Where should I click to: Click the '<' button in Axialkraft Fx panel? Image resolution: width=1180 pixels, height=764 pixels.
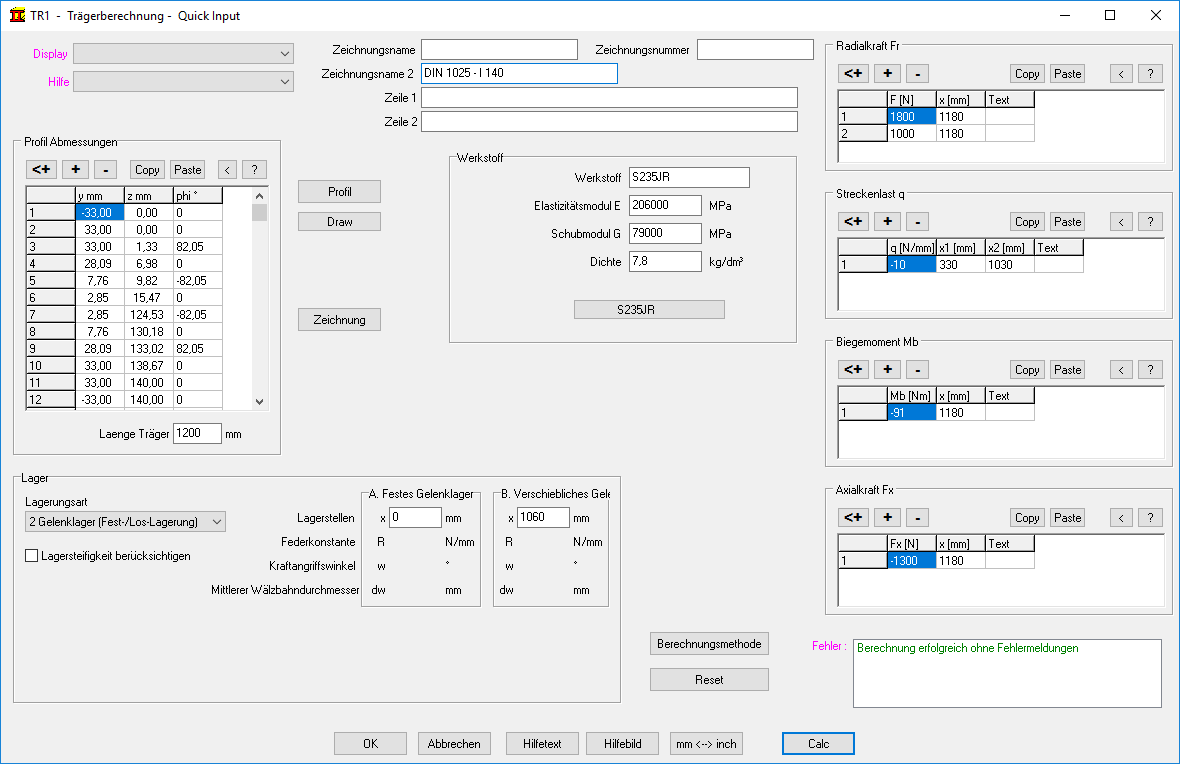coord(1122,518)
